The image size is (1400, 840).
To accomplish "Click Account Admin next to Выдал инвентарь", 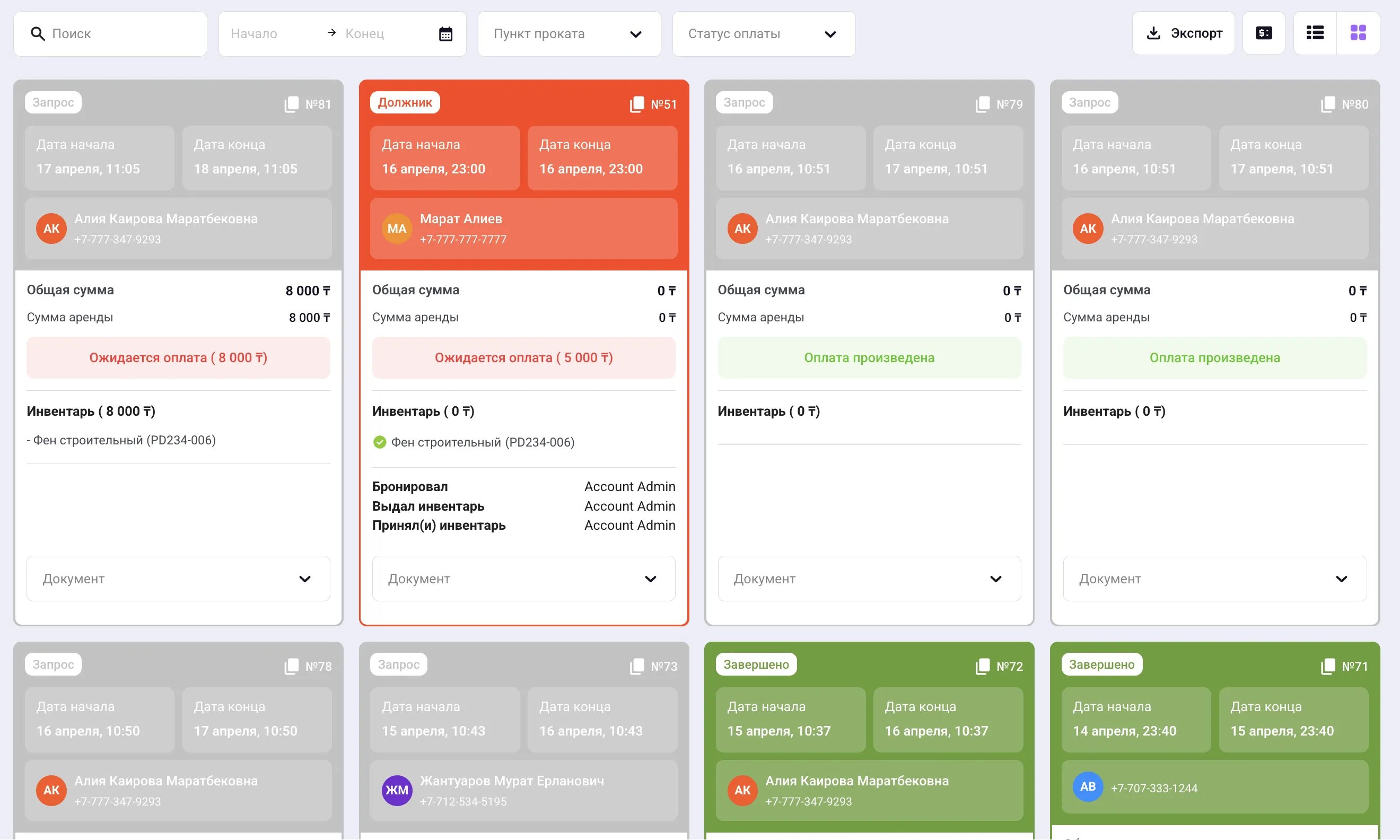I will pyautogui.click(x=630, y=506).
